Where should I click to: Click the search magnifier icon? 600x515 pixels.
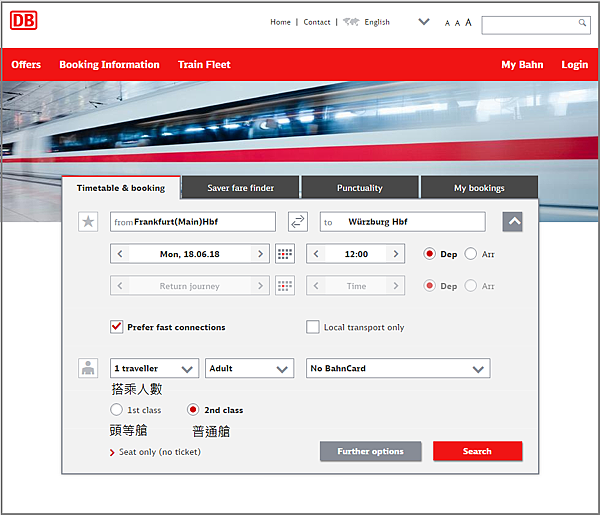(582, 23)
